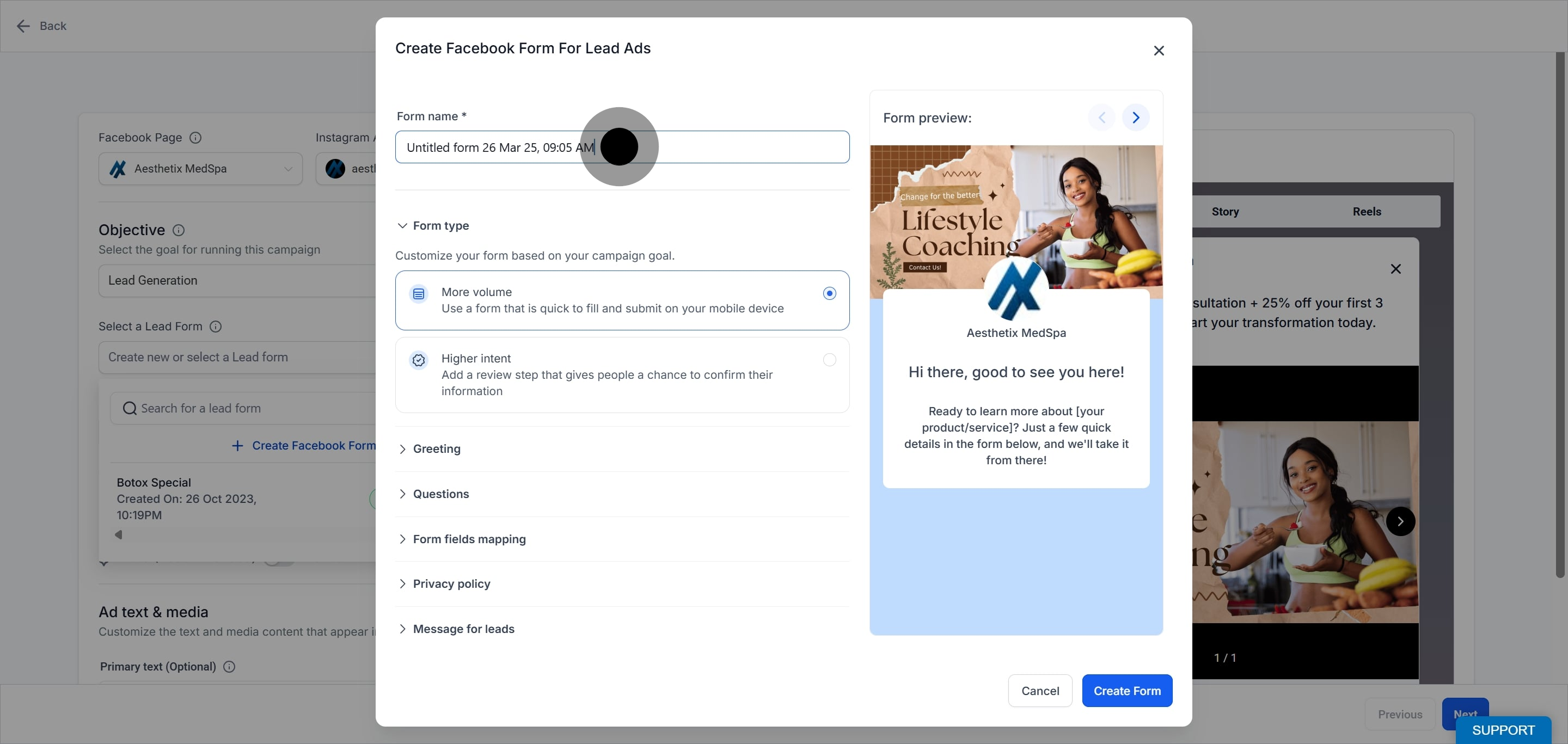Advance the ad preview carousel arrow
This screenshot has width=1568, height=744.
pos(1400,521)
